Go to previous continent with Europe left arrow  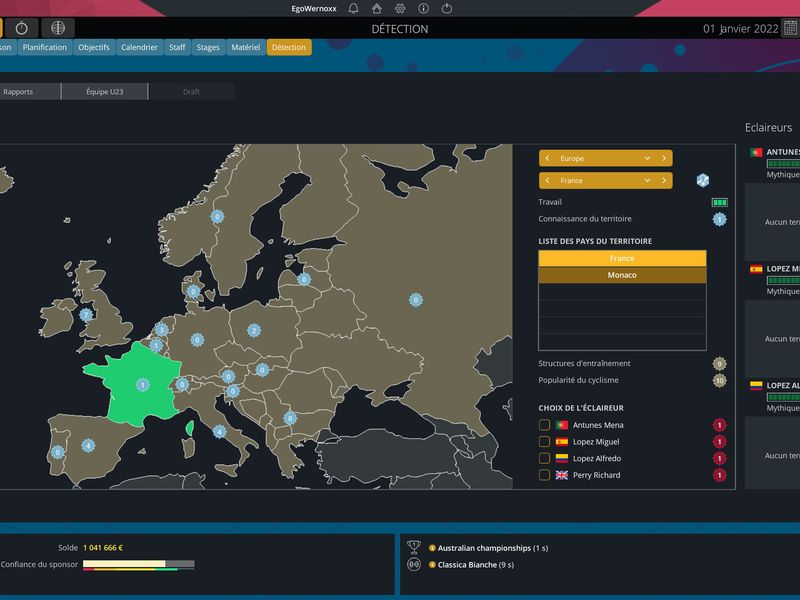pyautogui.click(x=547, y=158)
